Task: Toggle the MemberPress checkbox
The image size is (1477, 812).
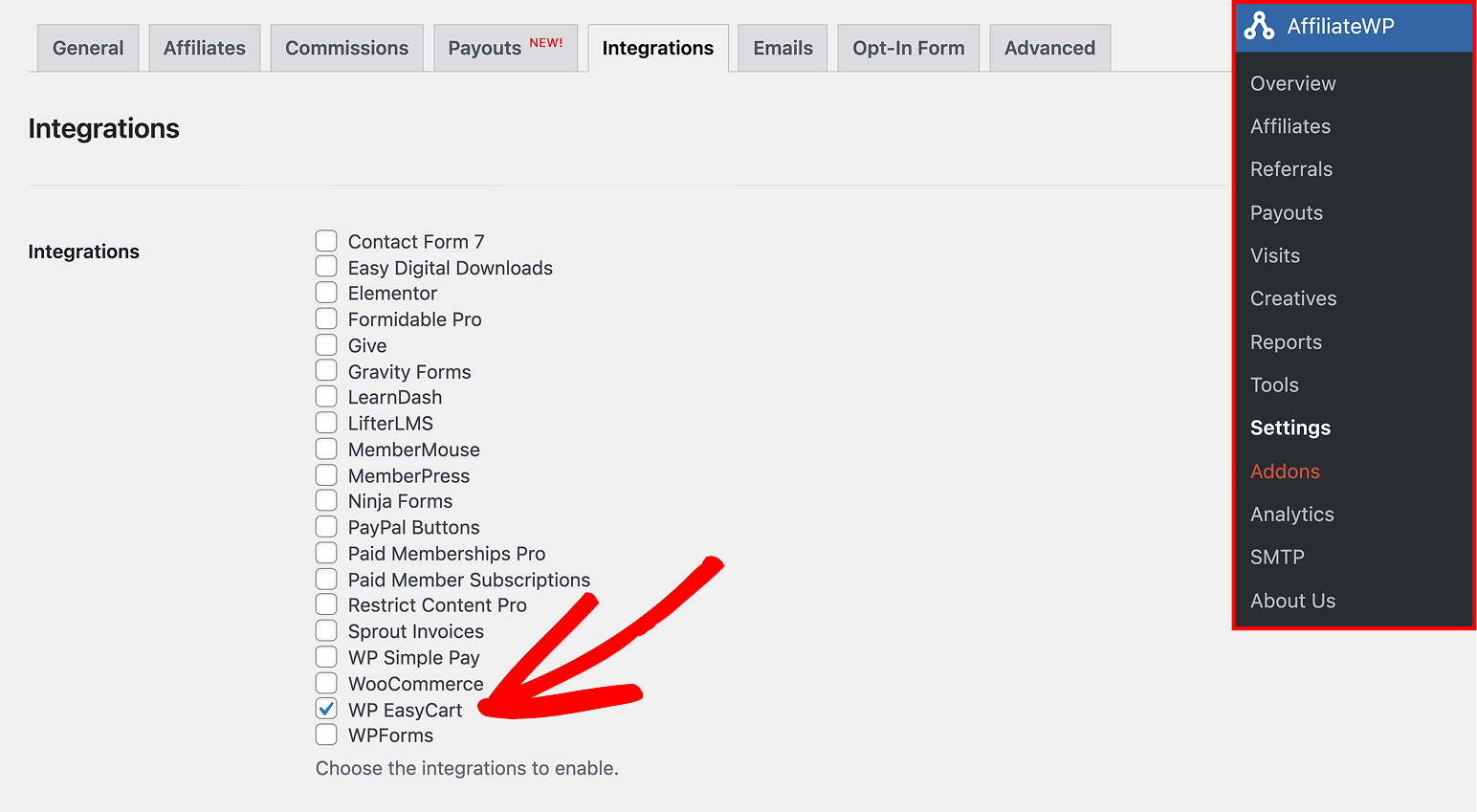Action: tap(326, 475)
